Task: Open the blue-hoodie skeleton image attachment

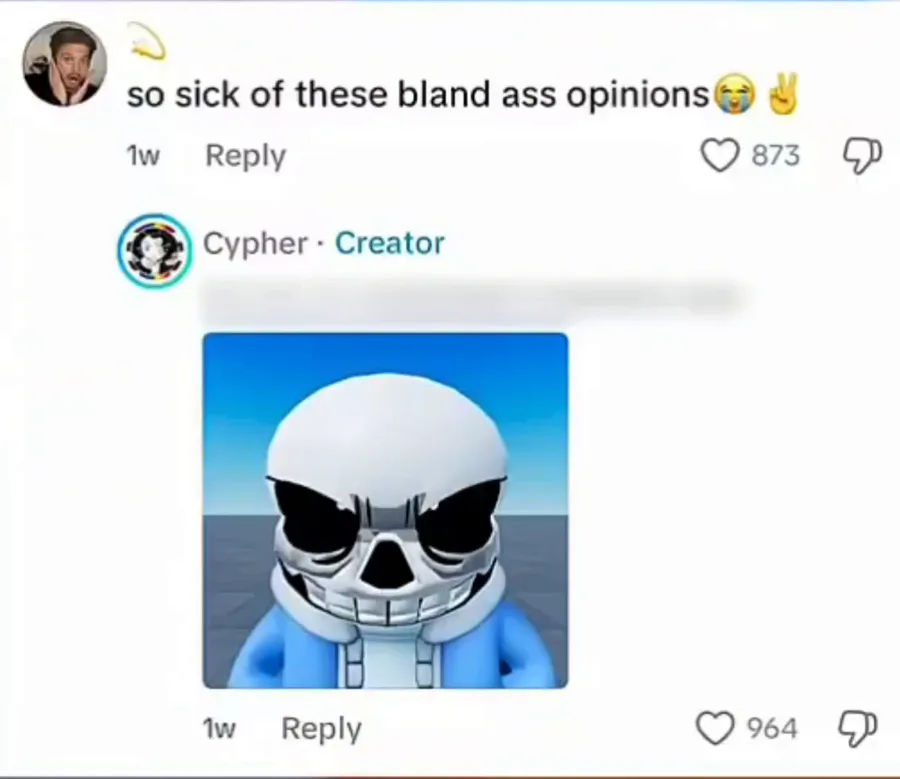Action: (x=385, y=510)
